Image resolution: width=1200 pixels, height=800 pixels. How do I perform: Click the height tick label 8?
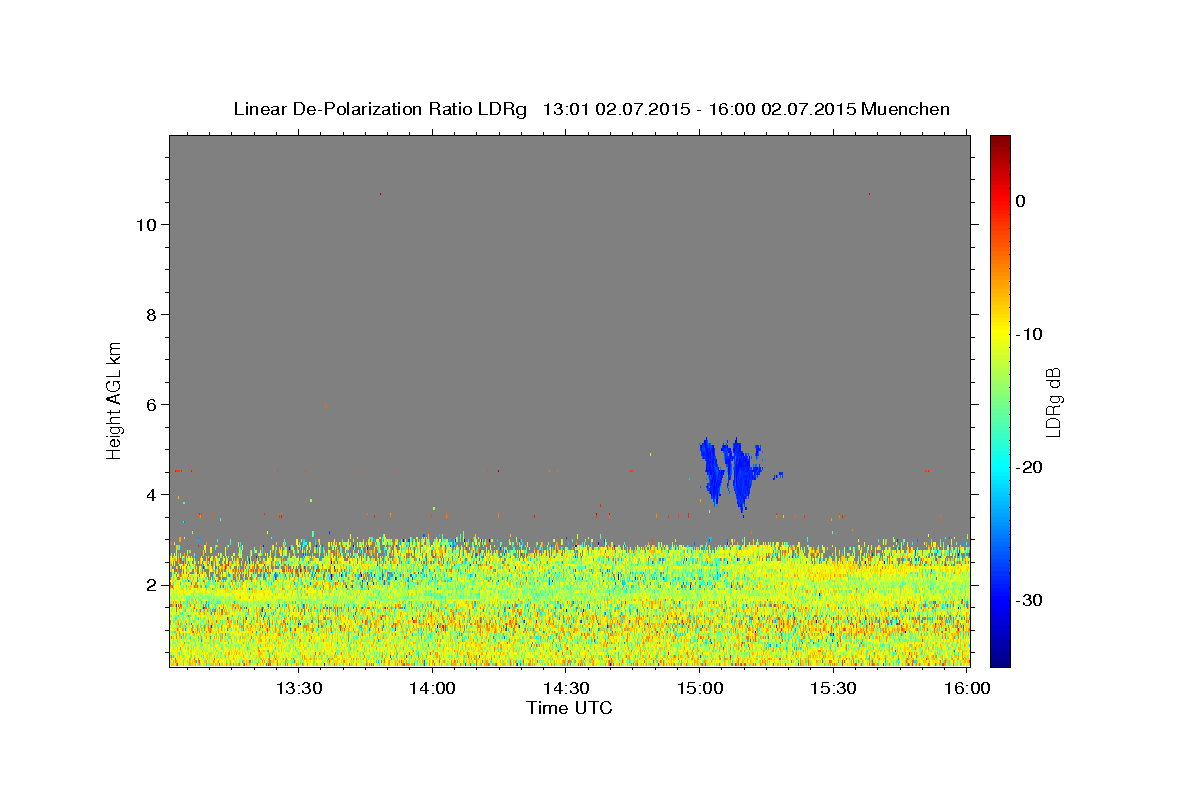(x=151, y=314)
